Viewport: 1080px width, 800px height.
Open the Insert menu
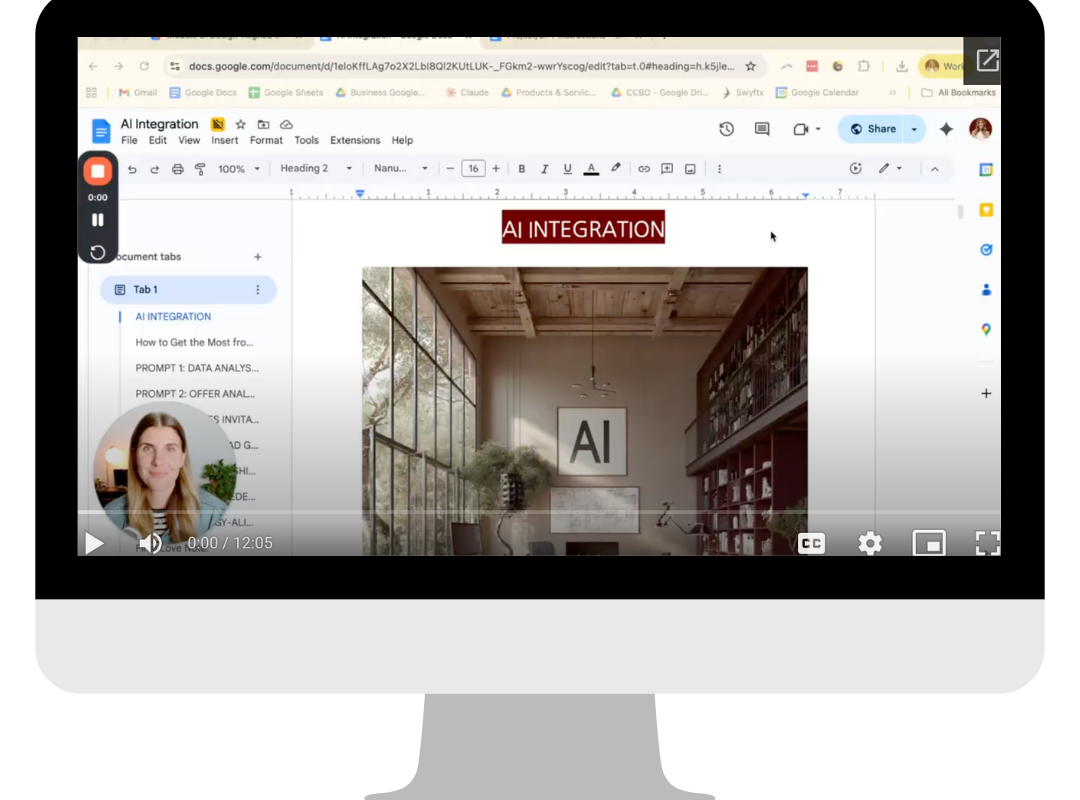point(225,140)
